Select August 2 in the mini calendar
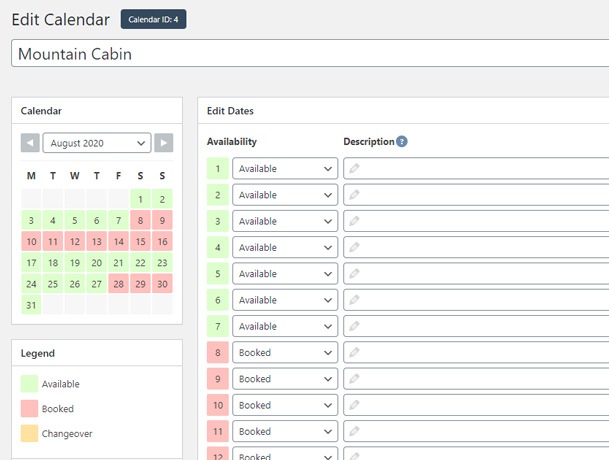This screenshot has height=460, width=609. pyautogui.click(x=162, y=199)
